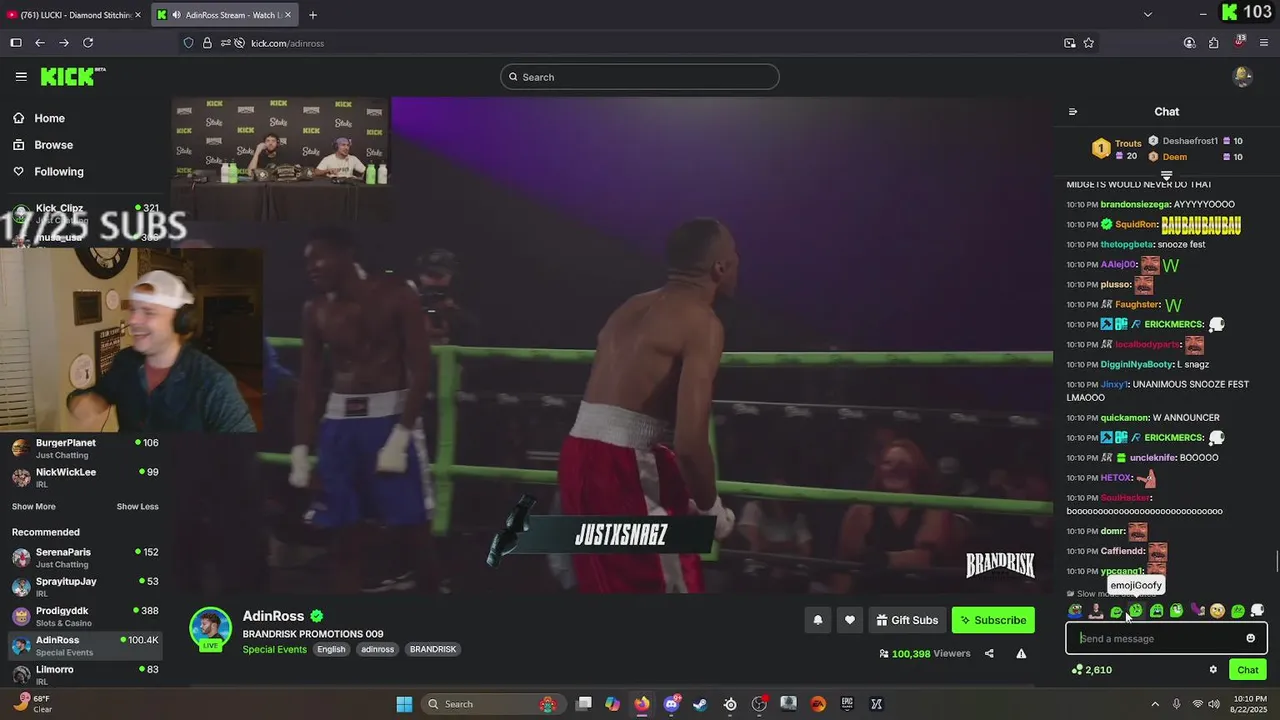Mute the AdinRoss Stream tab audio
The image size is (1280, 720).
coord(176,15)
